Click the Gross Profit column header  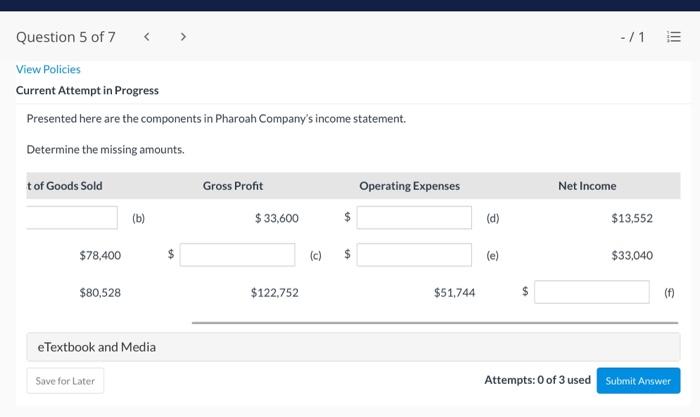pyautogui.click(x=233, y=185)
